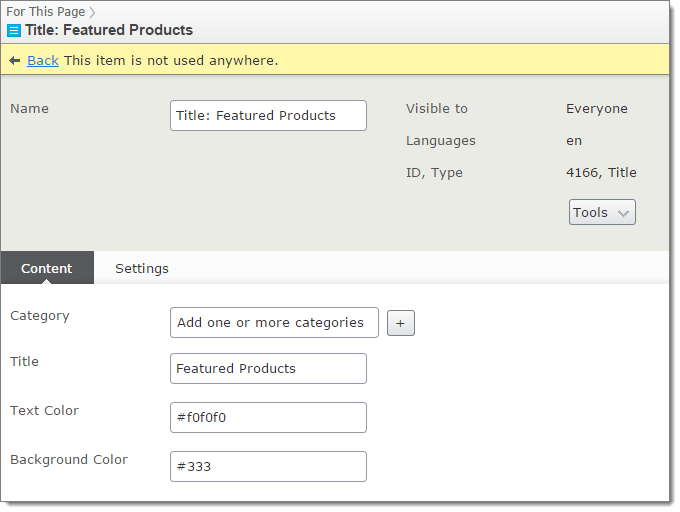The width and height of the screenshot is (680, 512).
Task: Click the 'For This Page' breadcrumb
Action: tap(46, 12)
